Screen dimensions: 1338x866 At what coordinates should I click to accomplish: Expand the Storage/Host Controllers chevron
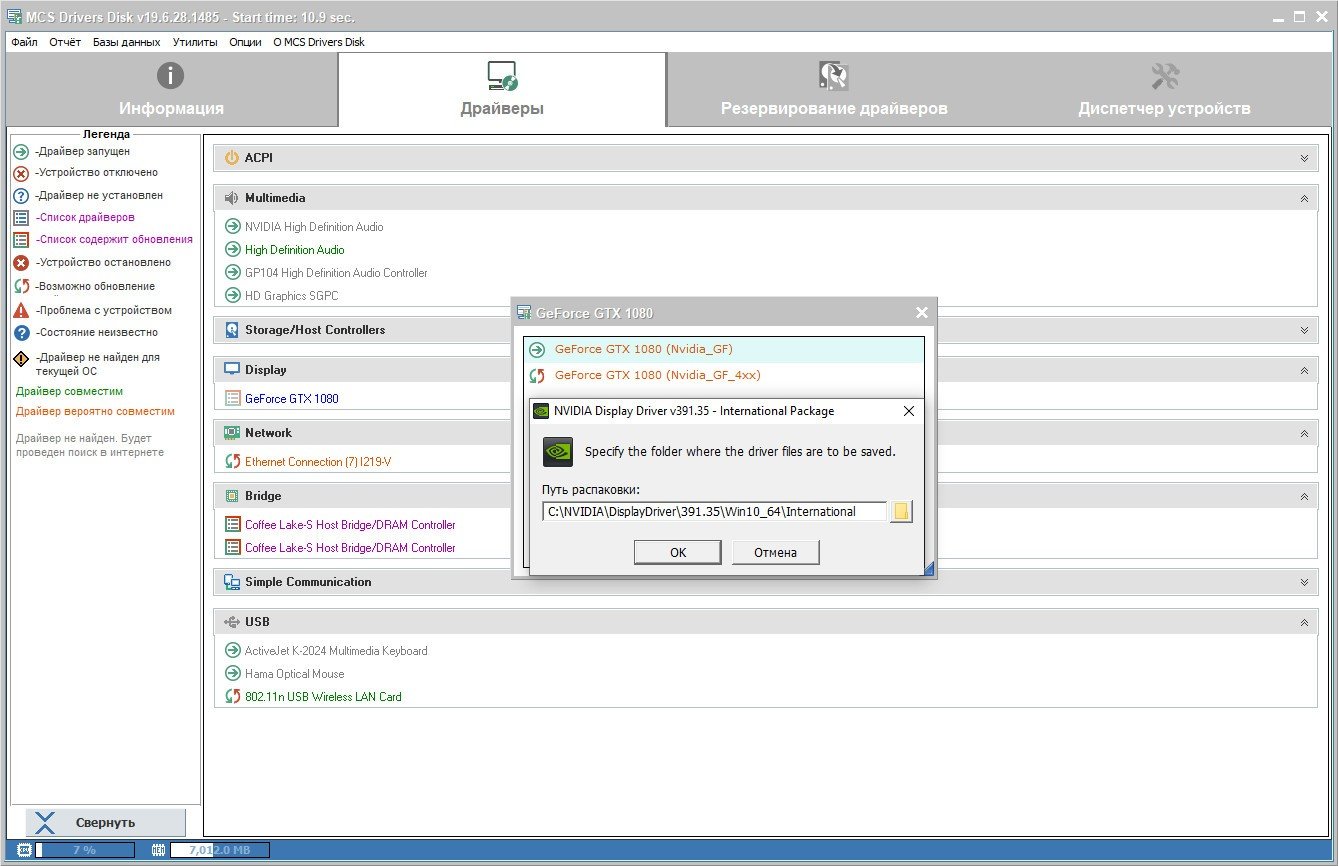pos(1304,330)
